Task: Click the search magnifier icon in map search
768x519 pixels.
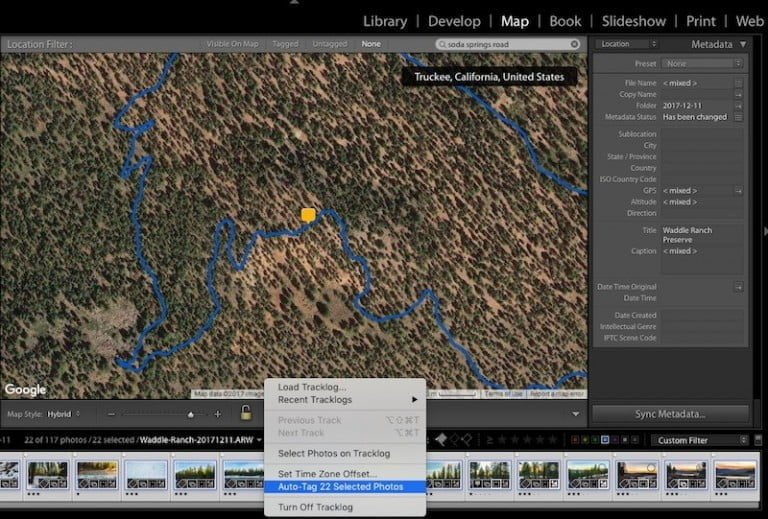Action: pyautogui.click(x=442, y=45)
